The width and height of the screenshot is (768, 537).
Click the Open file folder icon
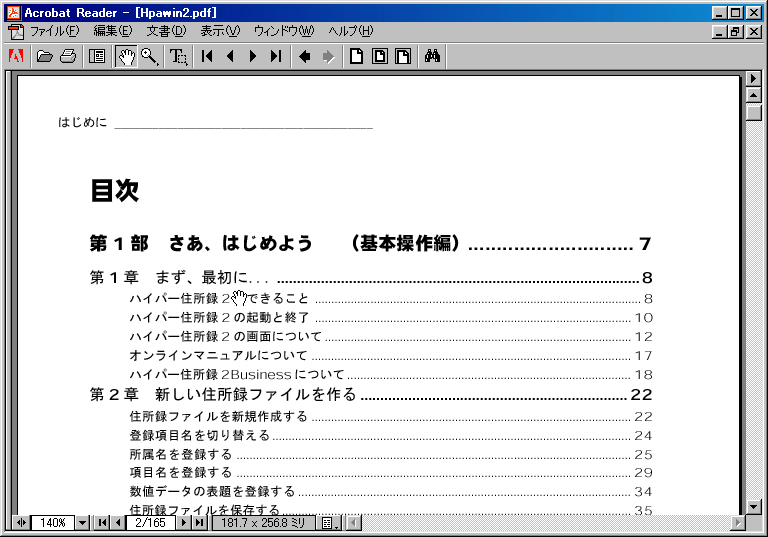pos(44,56)
